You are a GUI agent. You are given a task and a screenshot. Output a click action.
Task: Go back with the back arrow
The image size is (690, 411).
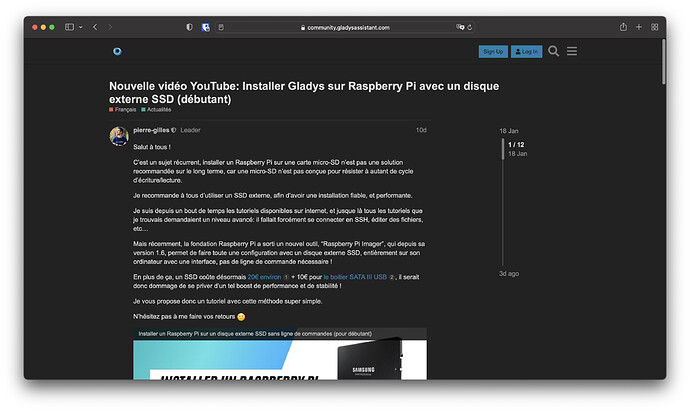95,27
